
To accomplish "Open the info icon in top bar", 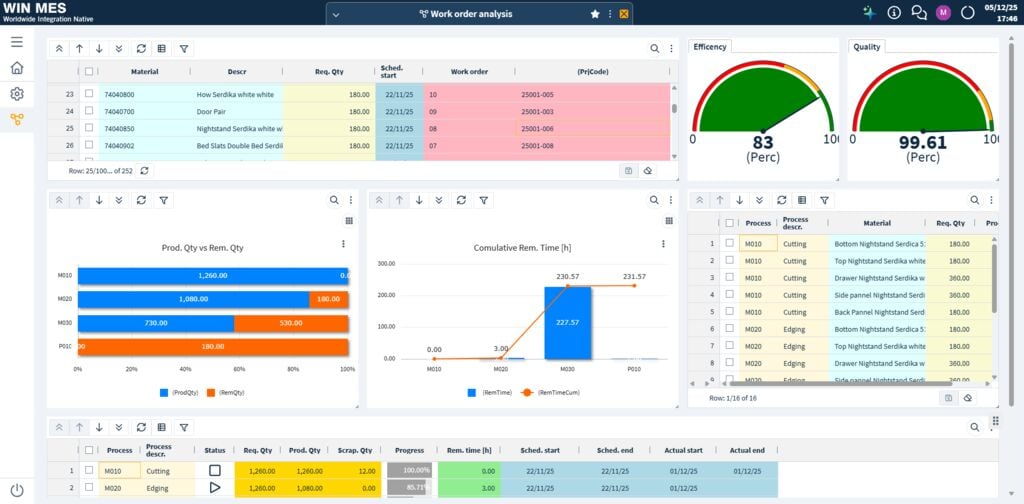I will (x=894, y=13).
